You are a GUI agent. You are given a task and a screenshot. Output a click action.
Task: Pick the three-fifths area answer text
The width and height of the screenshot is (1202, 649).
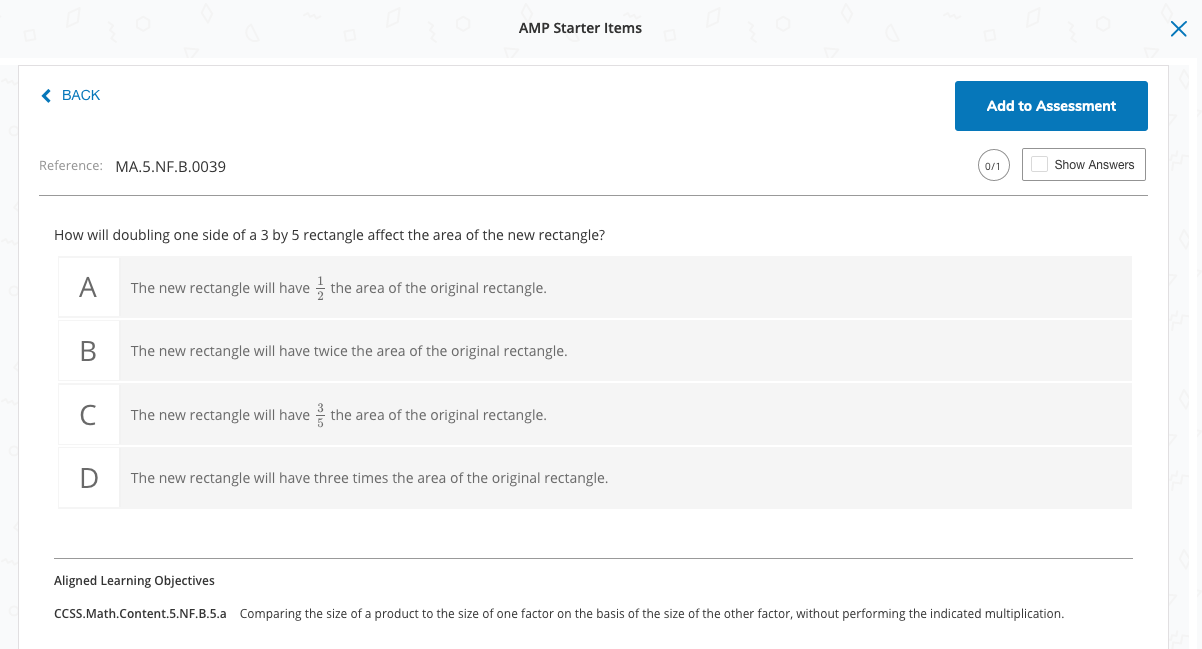click(x=338, y=415)
